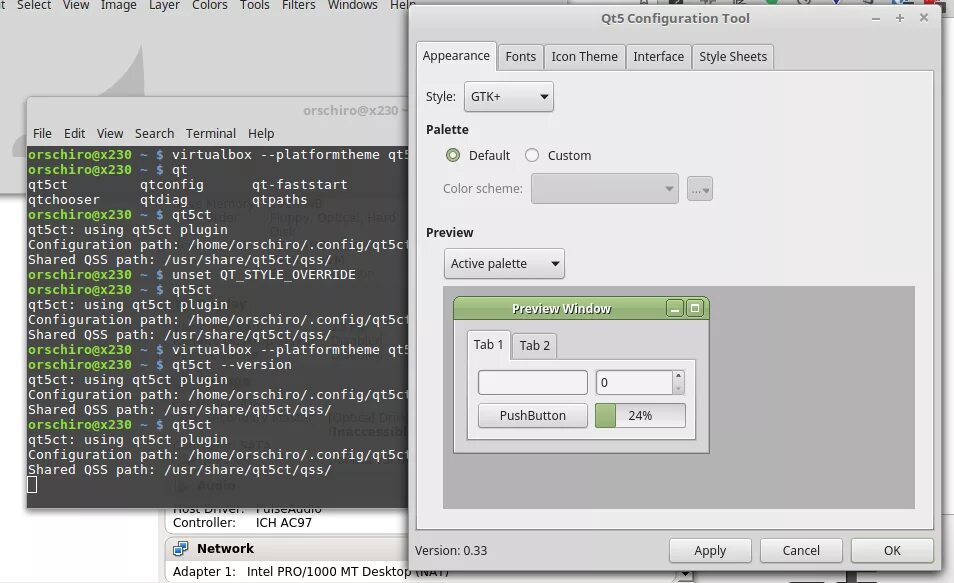Click the Network section icon in VirtualBox
The height and width of the screenshot is (583, 954).
tap(181, 548)
